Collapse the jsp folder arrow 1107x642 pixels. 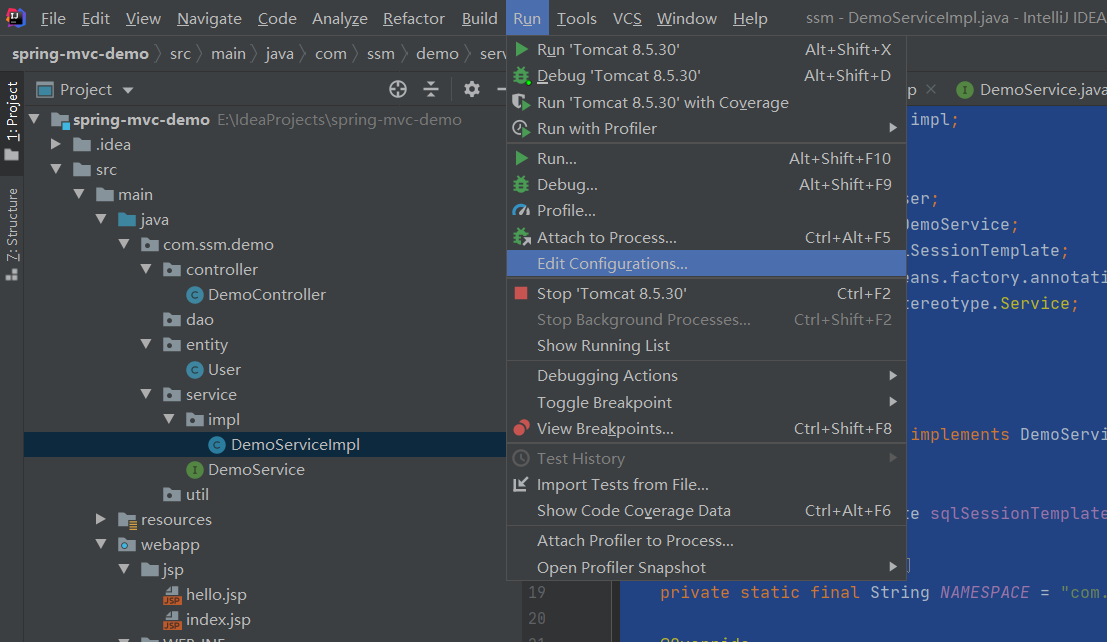124,569
